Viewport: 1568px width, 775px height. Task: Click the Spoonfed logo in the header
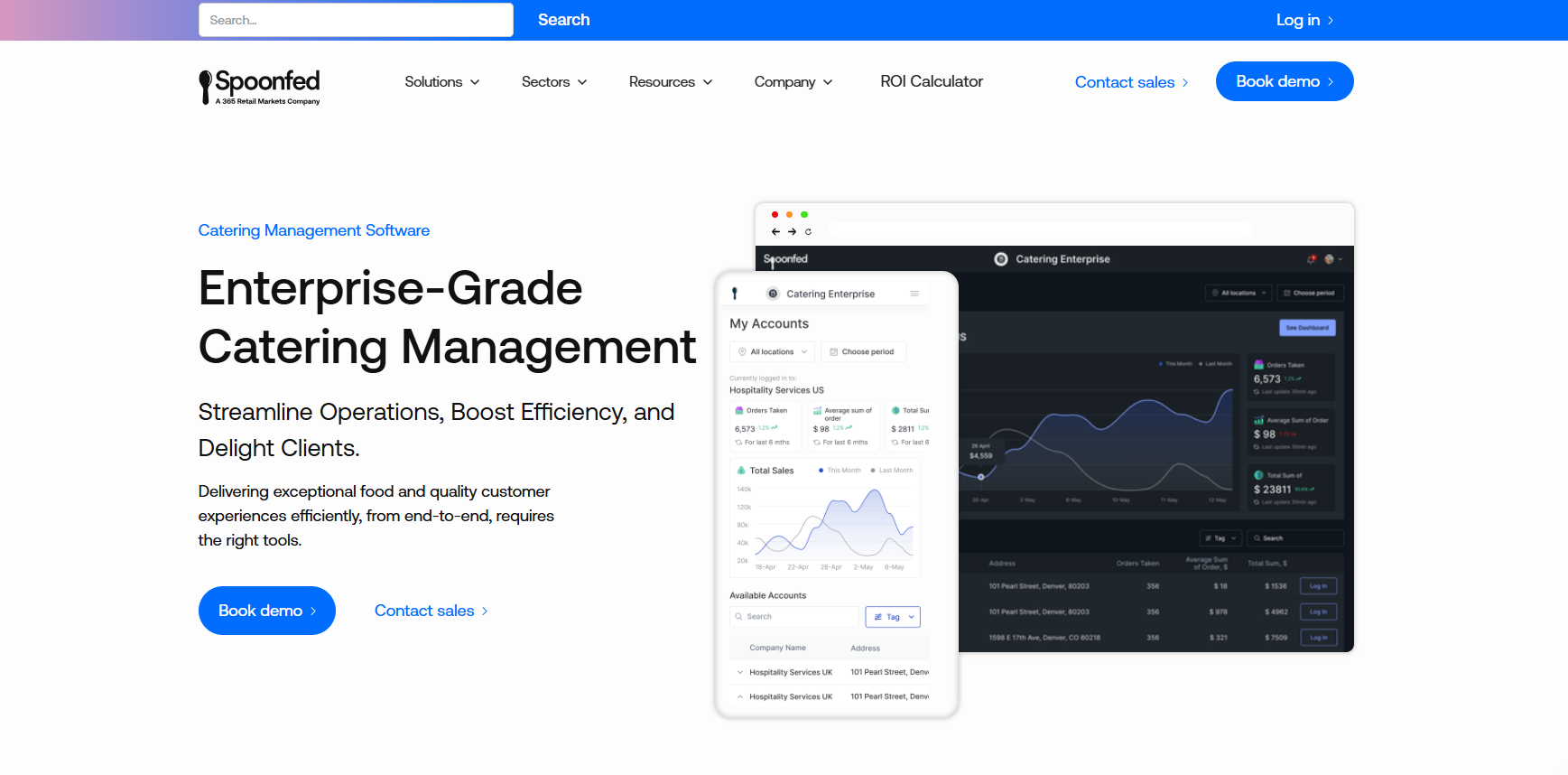point(259,87)
